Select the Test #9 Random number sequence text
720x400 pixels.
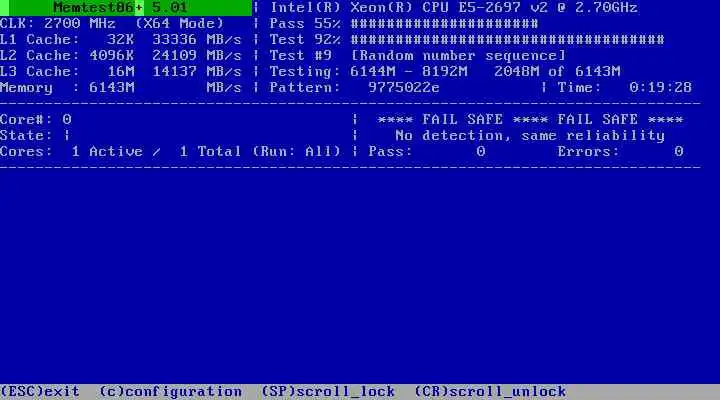[417, 56]
